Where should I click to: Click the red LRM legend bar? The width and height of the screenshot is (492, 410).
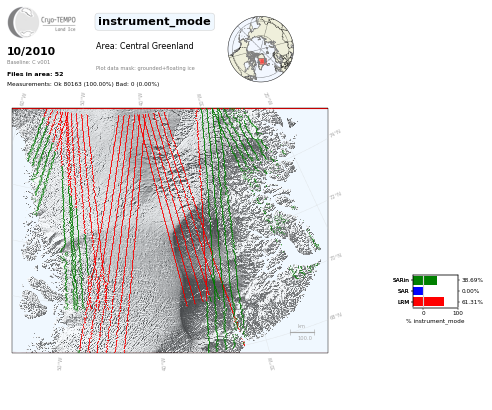pyautogui.click(x=429, y=302)
